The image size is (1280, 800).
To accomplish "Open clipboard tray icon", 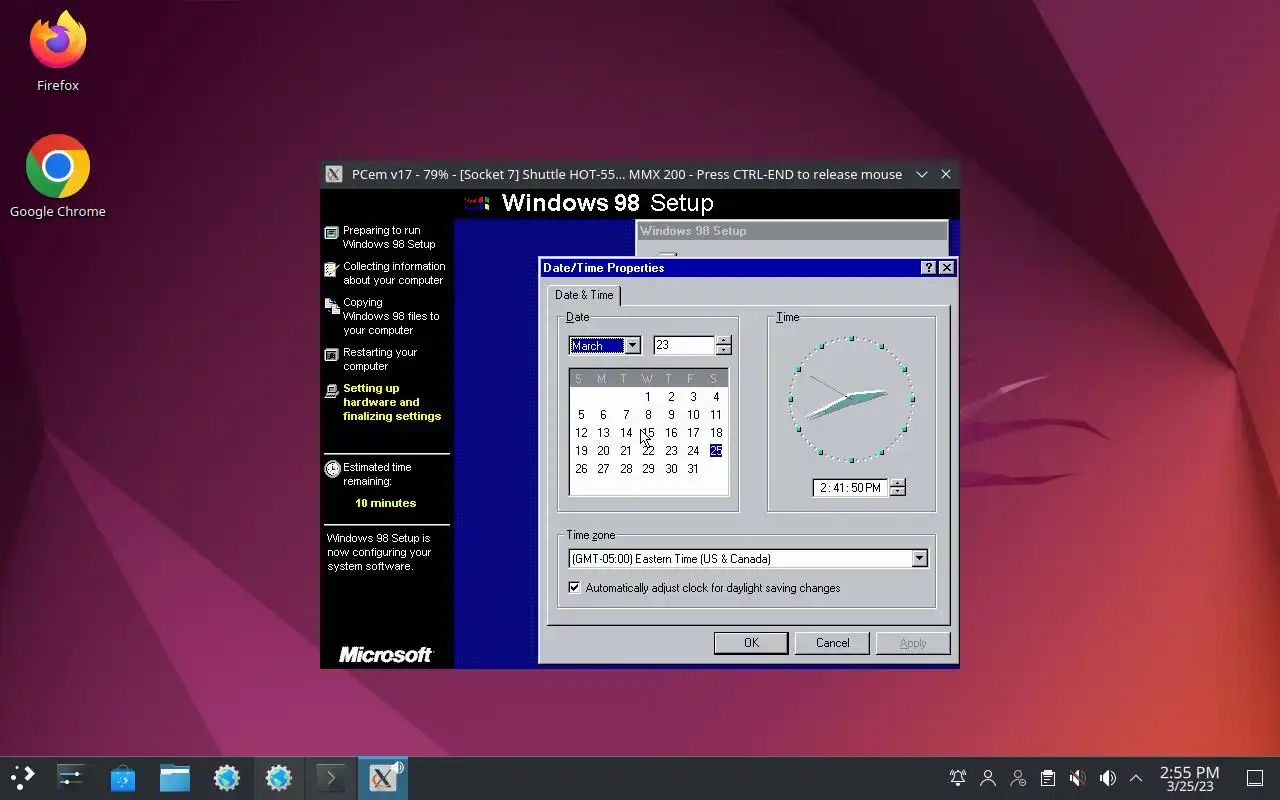I will point(1047,778).
